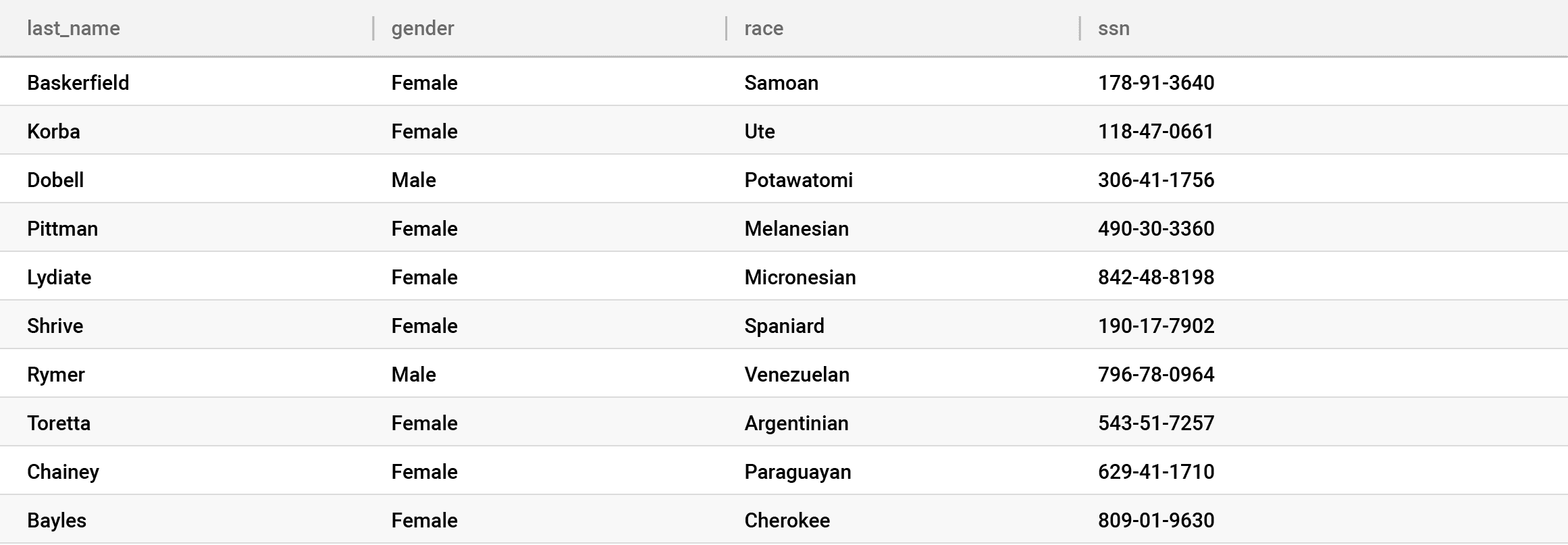Click the resize divider between race and ssn

coord(1080,28)
